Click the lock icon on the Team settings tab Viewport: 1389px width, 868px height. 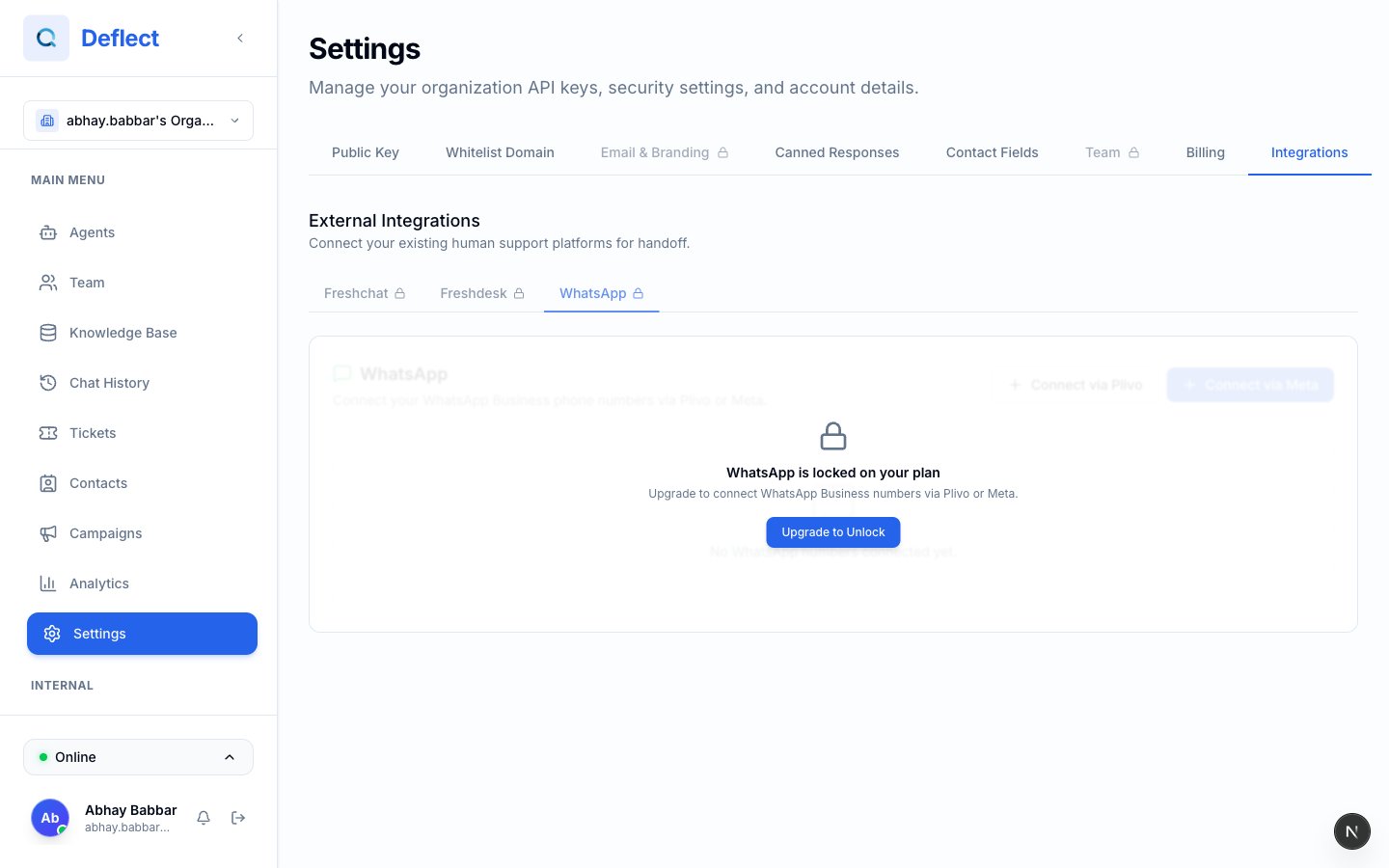tap(1134, 152)
